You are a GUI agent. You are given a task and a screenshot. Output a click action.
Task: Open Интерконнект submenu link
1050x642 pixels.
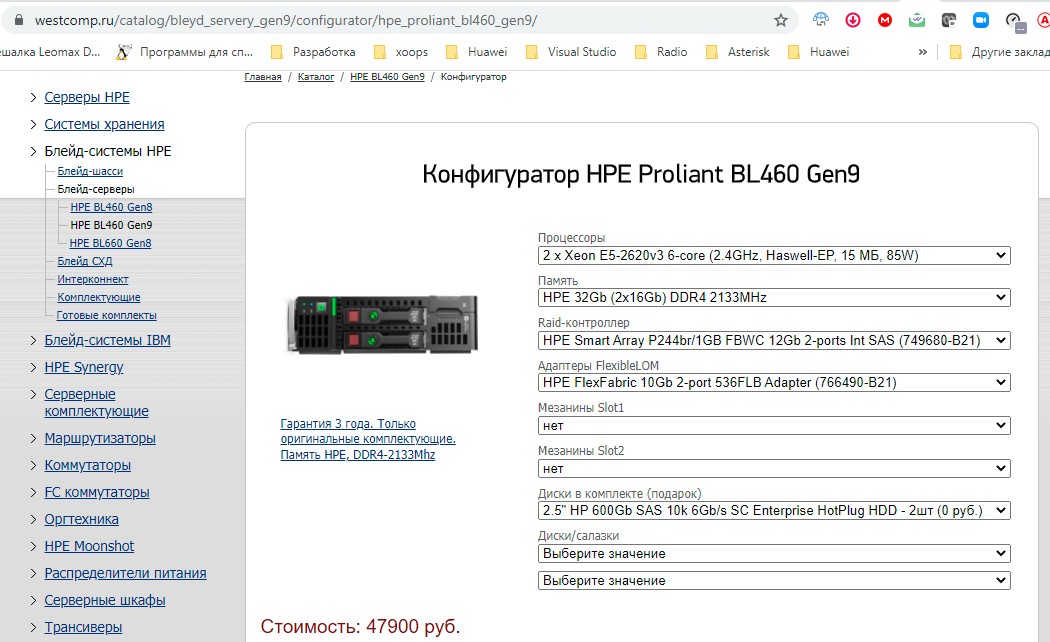92,280
